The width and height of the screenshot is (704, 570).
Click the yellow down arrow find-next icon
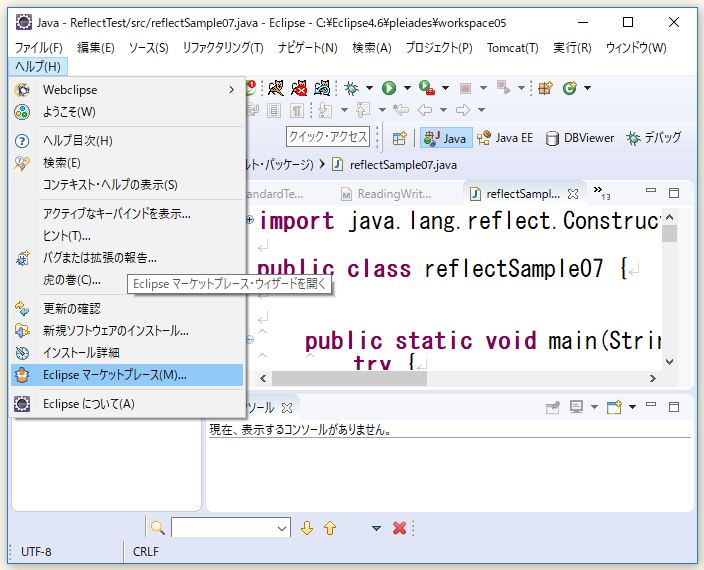tap(307, 528)
